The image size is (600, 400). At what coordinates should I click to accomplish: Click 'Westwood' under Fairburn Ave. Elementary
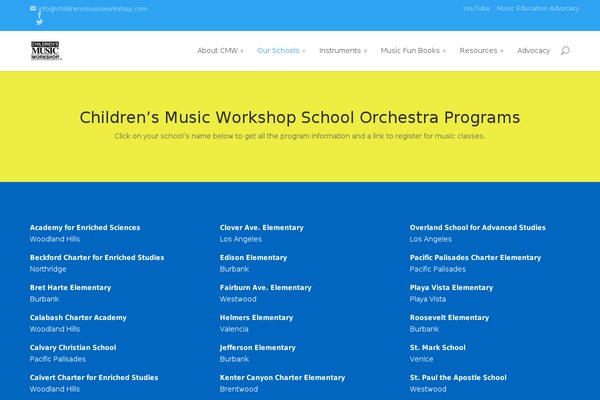pos(238,299)
